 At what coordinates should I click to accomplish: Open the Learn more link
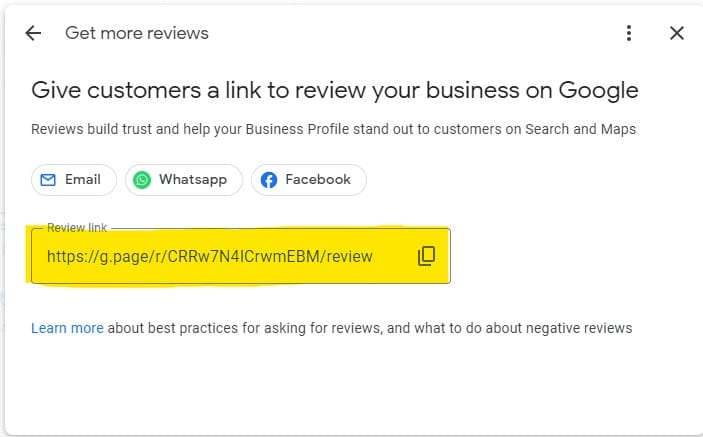pyautogui.click(x=67, y=328)
